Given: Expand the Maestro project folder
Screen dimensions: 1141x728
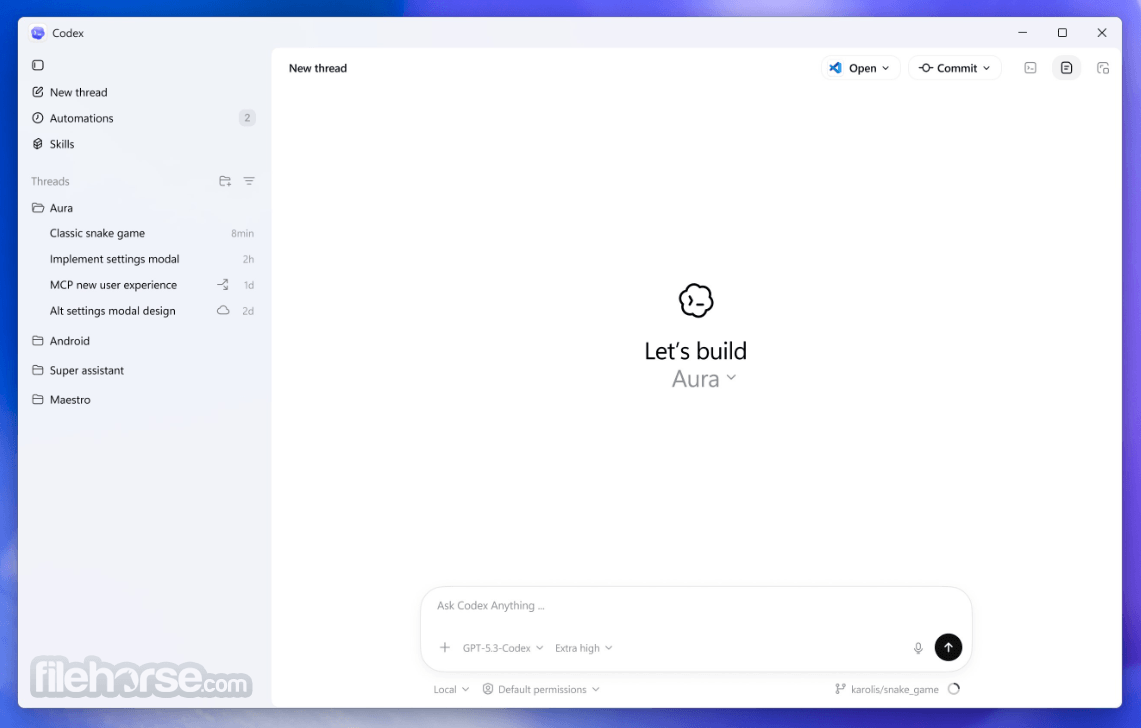Looking at the screenshot, I should coord(61,400).
